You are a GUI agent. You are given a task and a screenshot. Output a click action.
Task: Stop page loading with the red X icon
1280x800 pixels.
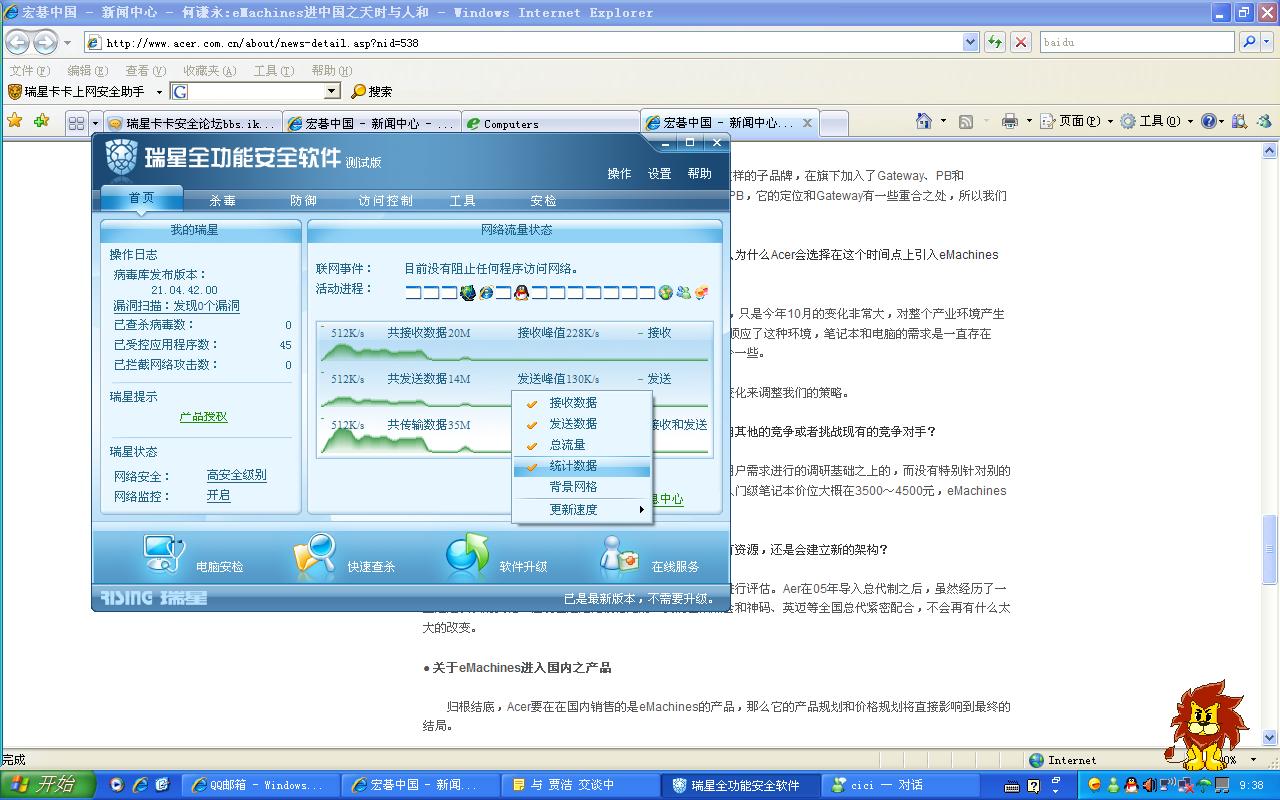click(1020, 42)
